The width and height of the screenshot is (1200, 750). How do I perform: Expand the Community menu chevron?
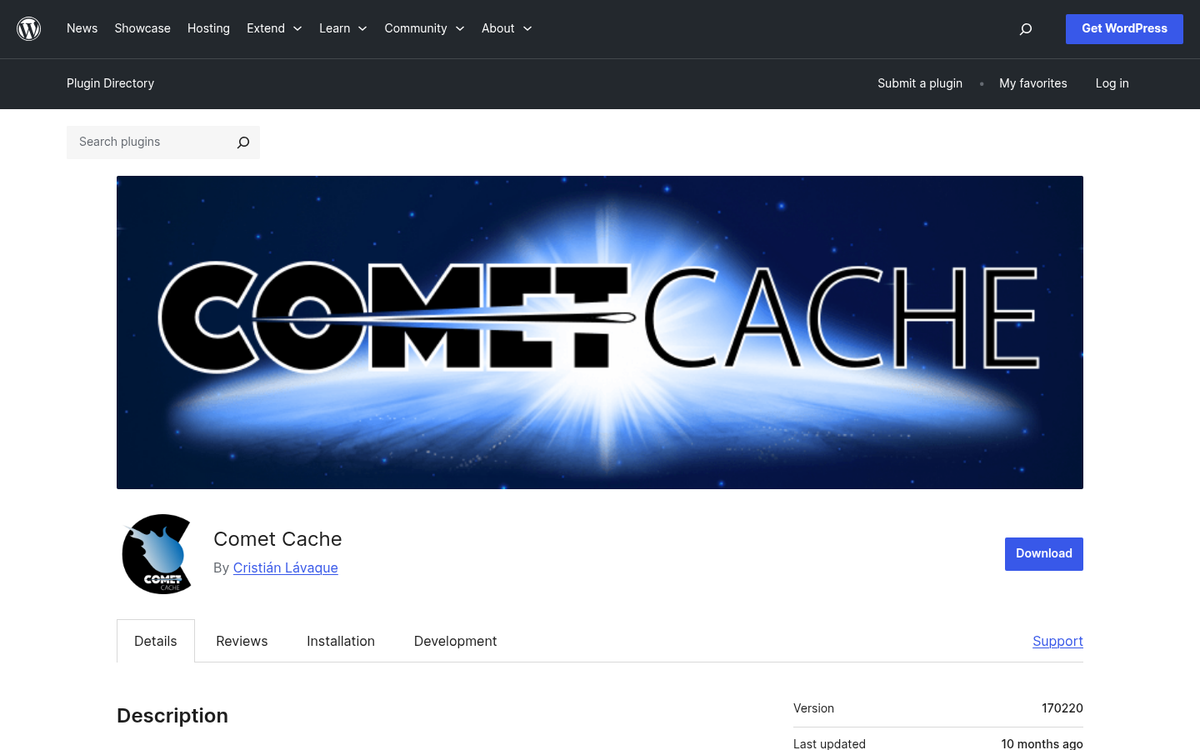460,29
